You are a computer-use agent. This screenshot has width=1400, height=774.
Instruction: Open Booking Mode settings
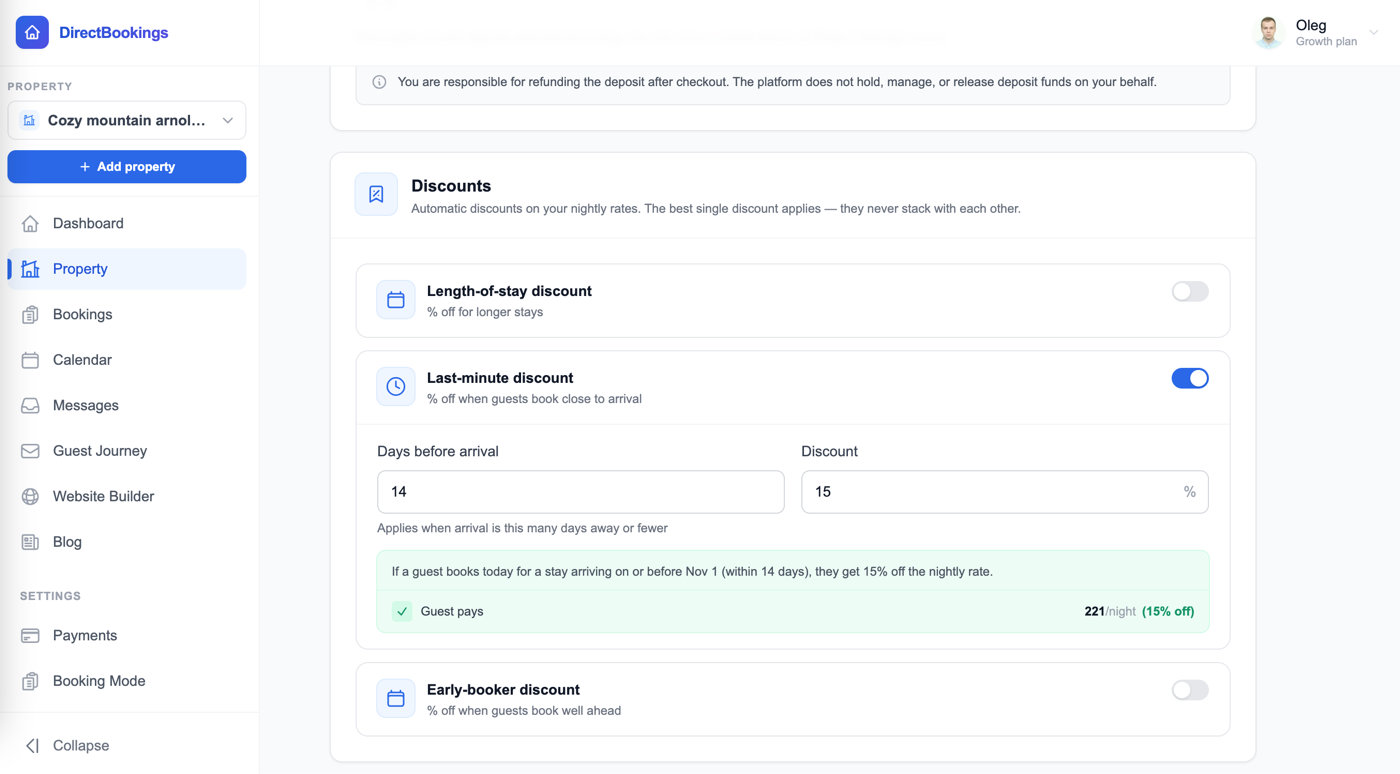[x=127, y=681]
